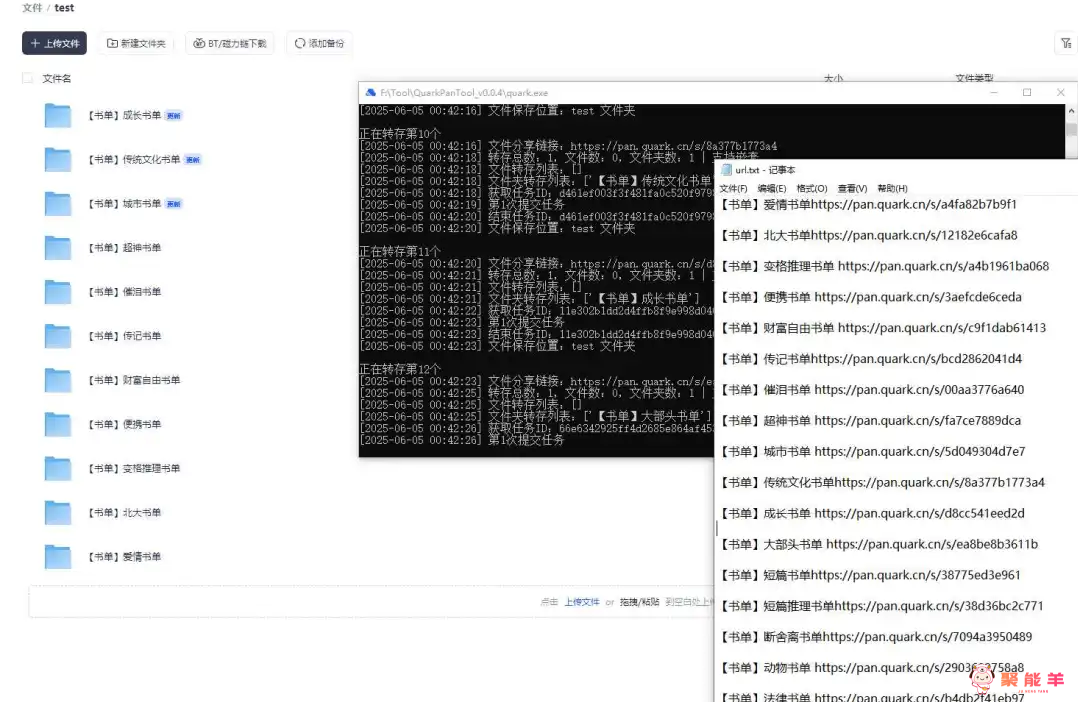
Task: Open the 城市书单 folder icon
Action: [x=58, y=204]
